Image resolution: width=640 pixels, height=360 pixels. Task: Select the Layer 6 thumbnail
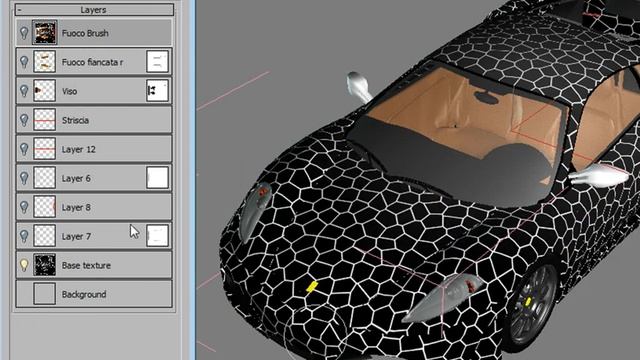coord(44,178)
